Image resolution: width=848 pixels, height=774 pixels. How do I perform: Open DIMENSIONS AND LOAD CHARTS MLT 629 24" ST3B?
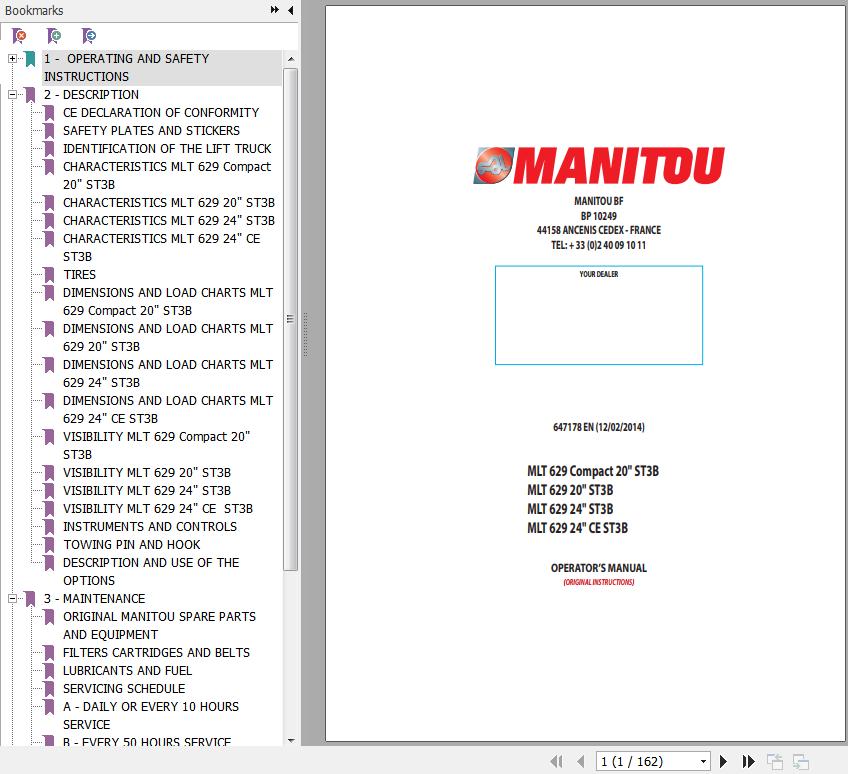tap(168, 373)
